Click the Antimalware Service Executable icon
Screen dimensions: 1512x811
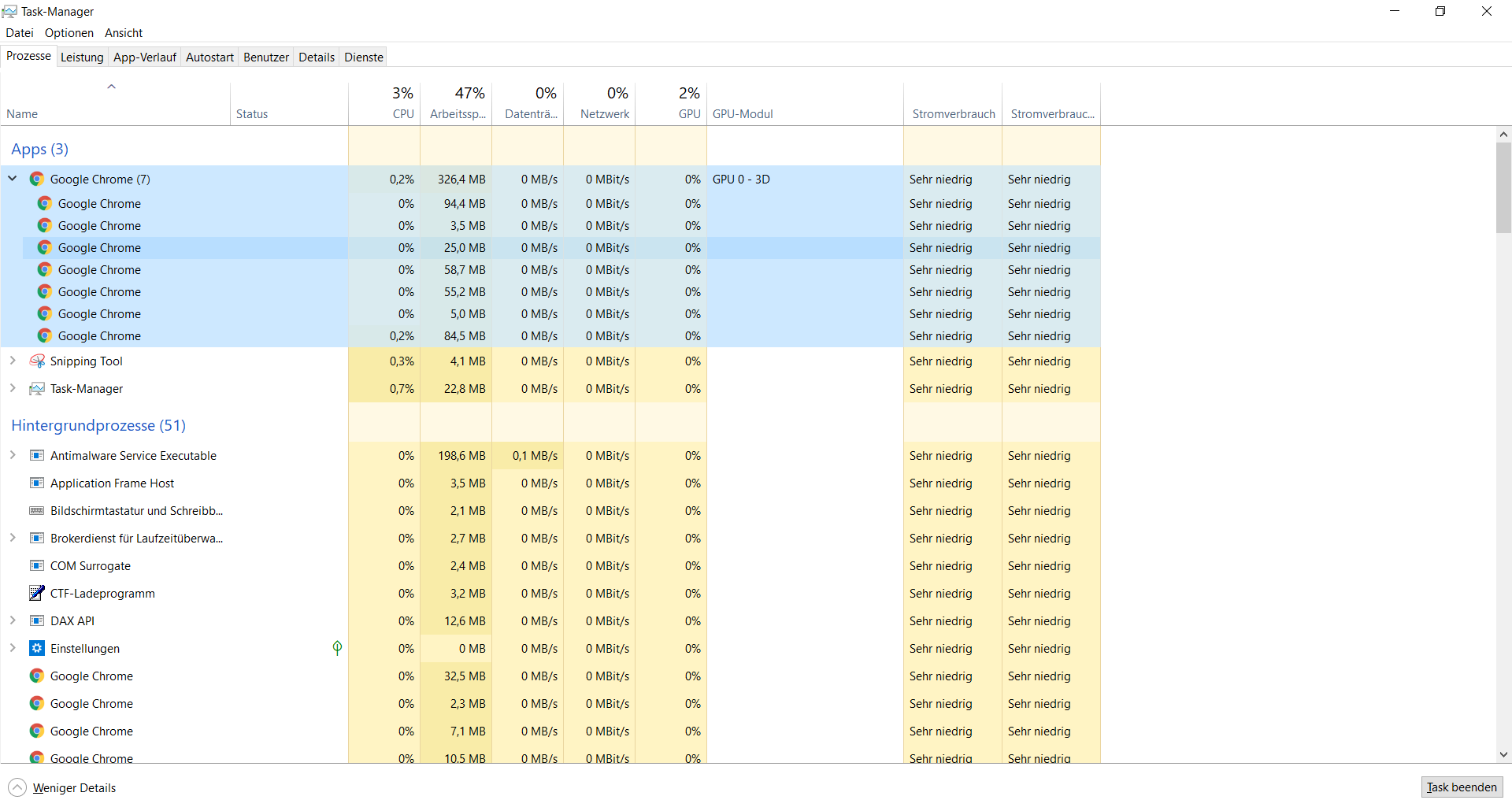tap(37, 455)
